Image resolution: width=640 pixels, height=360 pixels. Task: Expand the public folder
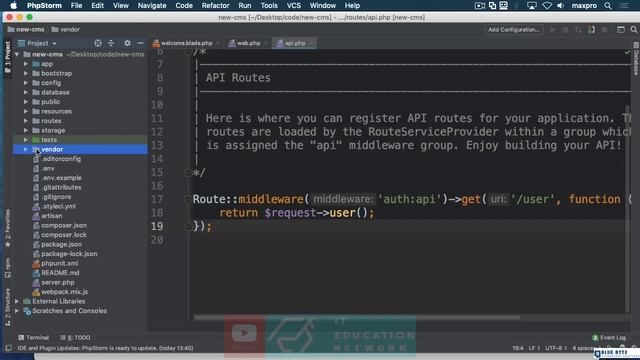point(26,102)
